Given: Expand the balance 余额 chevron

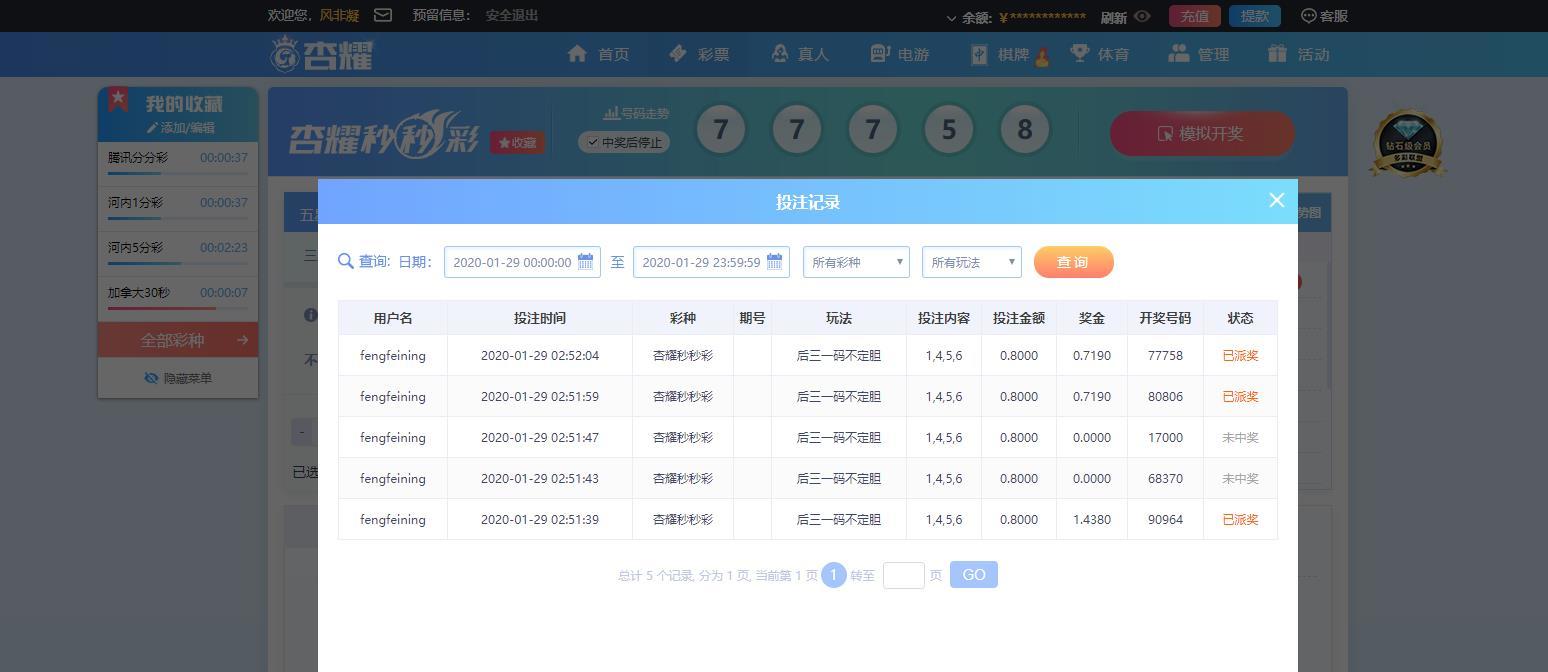Looking at the screenshot, I should pos(951,17).
